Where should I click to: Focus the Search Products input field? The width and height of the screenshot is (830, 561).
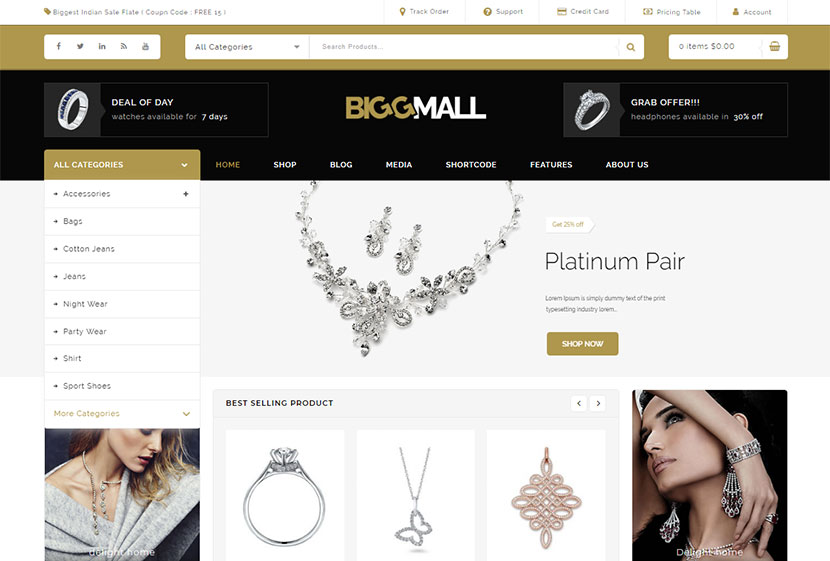464,47
